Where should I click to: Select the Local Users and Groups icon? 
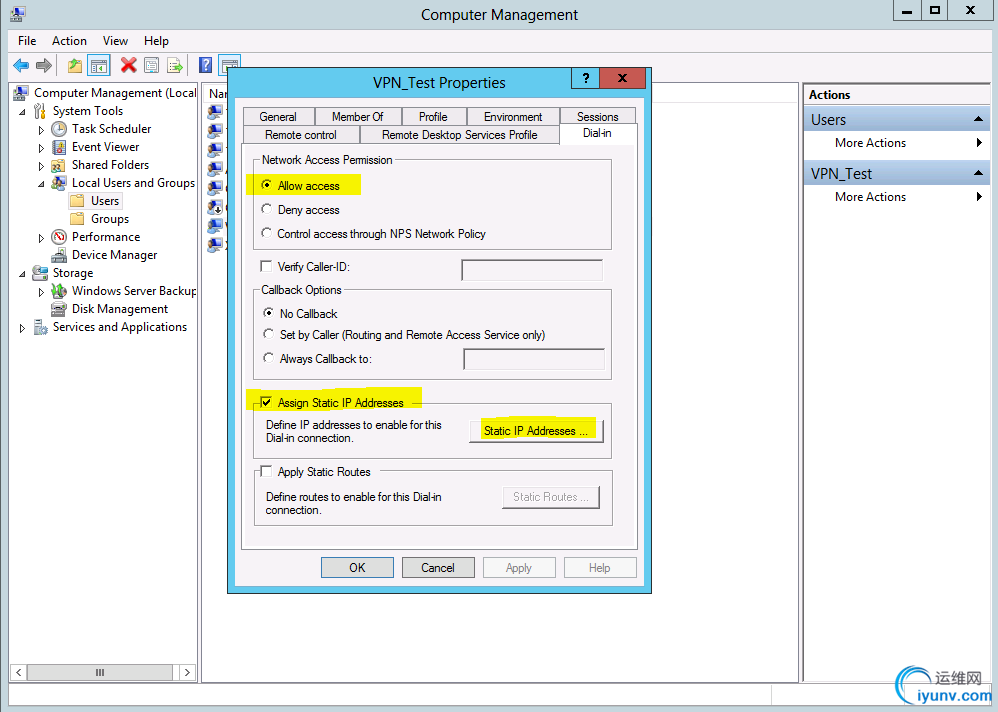(59, 183)
